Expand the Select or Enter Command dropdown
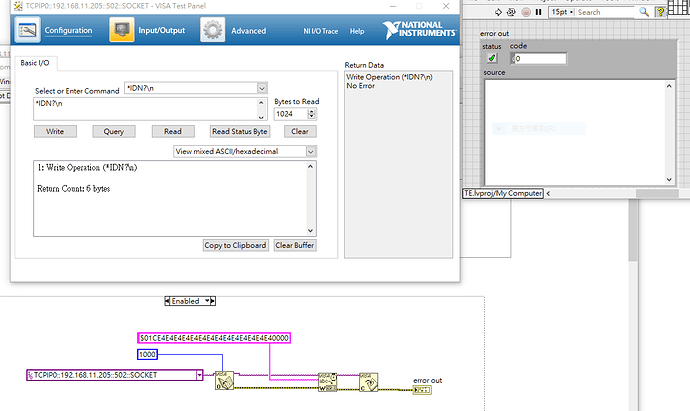 [262, 88]
